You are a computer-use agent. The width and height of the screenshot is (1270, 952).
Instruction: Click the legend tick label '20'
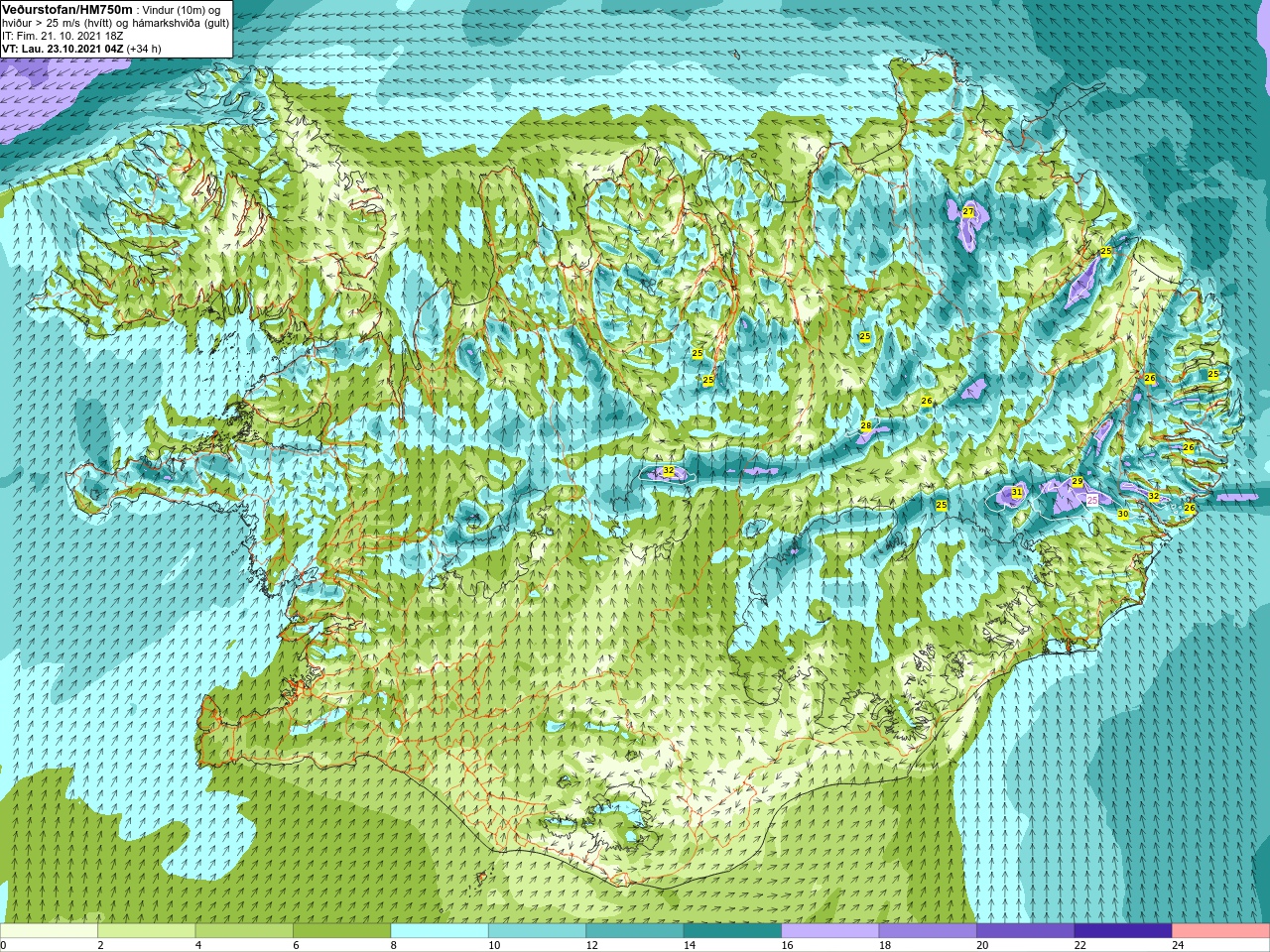point(982,945)
